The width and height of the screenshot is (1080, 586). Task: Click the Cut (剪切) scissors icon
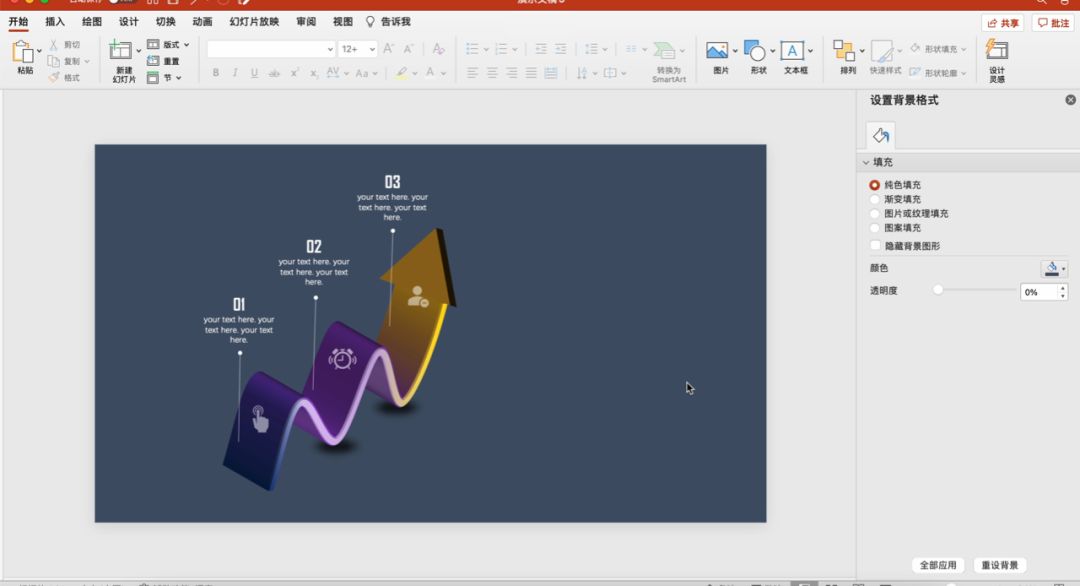(x=54, y=45)
